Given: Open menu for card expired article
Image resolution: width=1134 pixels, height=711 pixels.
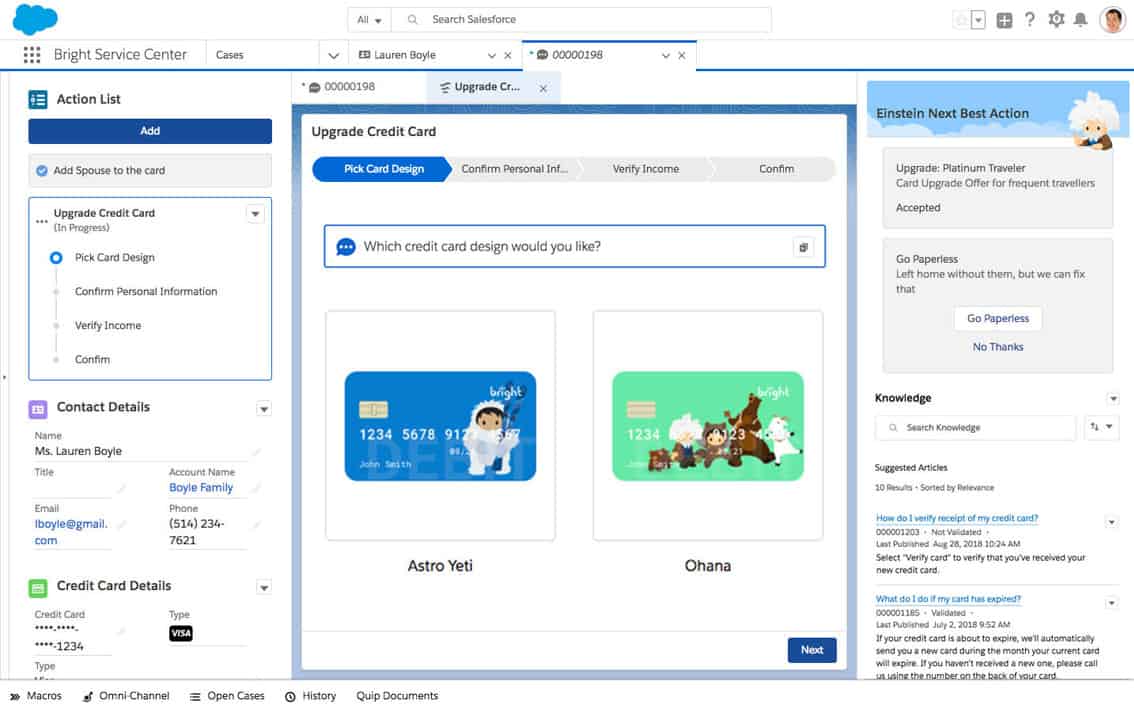Looking at the screenshot, I should tap(1112, 603).
